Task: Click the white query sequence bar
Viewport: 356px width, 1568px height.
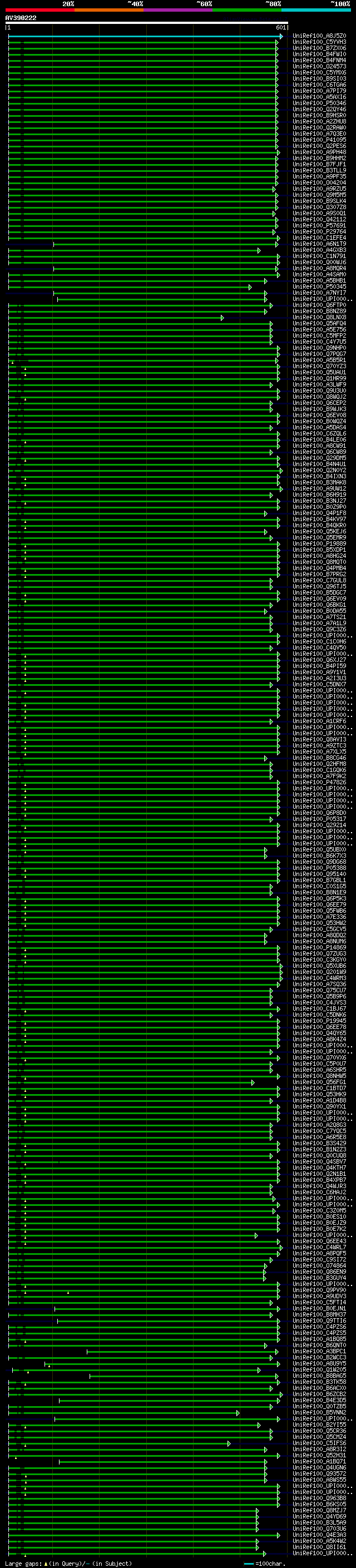Action: pyautogui.click(x=147, y=22)
